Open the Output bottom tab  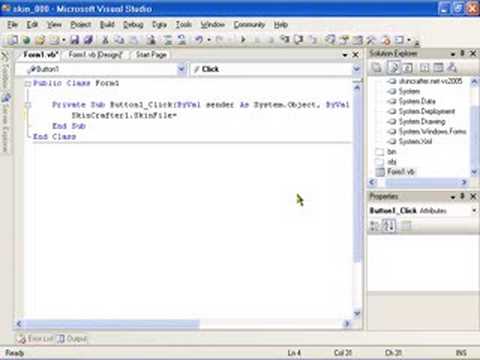[x=73, y=339]
